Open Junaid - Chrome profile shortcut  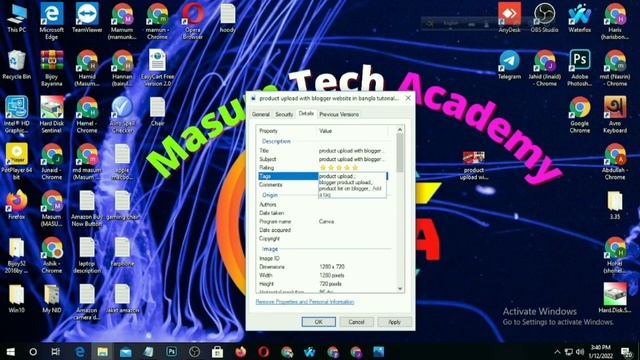tap(51, 162)
